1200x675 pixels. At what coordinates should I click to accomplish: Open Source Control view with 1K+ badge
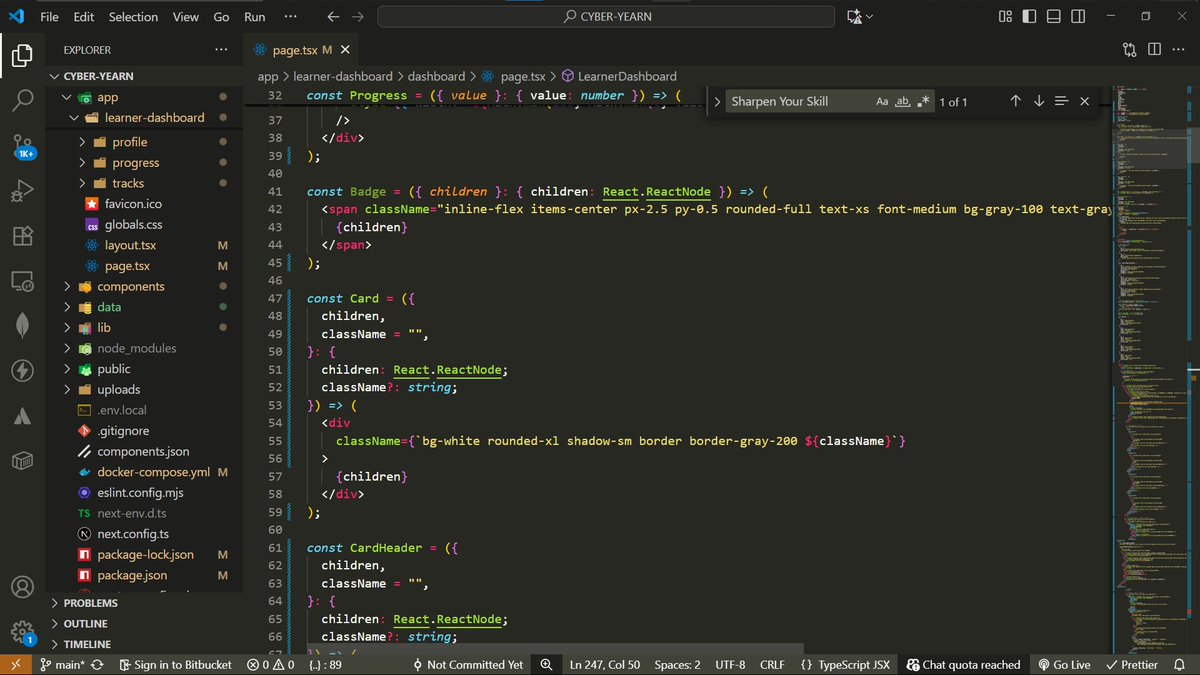click(23, 146)
